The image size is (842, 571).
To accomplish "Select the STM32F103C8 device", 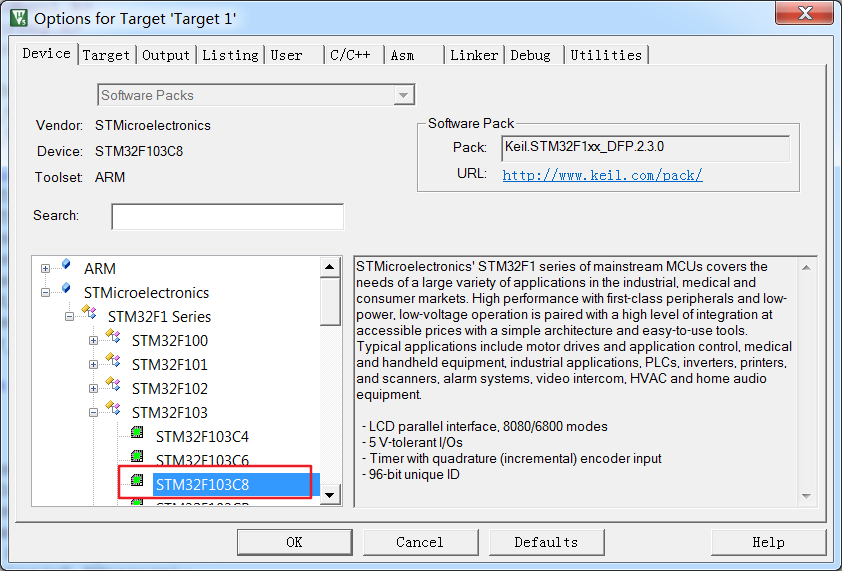I will point(236,485).
